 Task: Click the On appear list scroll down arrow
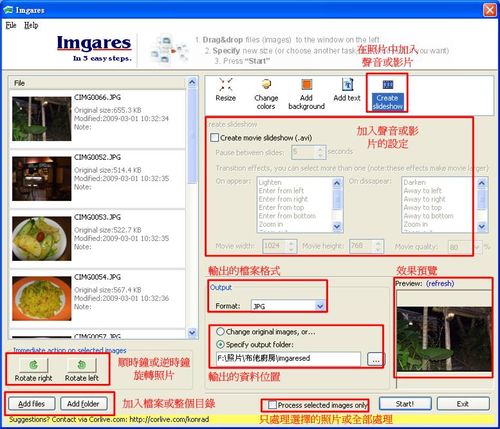(x=337, y=227)
